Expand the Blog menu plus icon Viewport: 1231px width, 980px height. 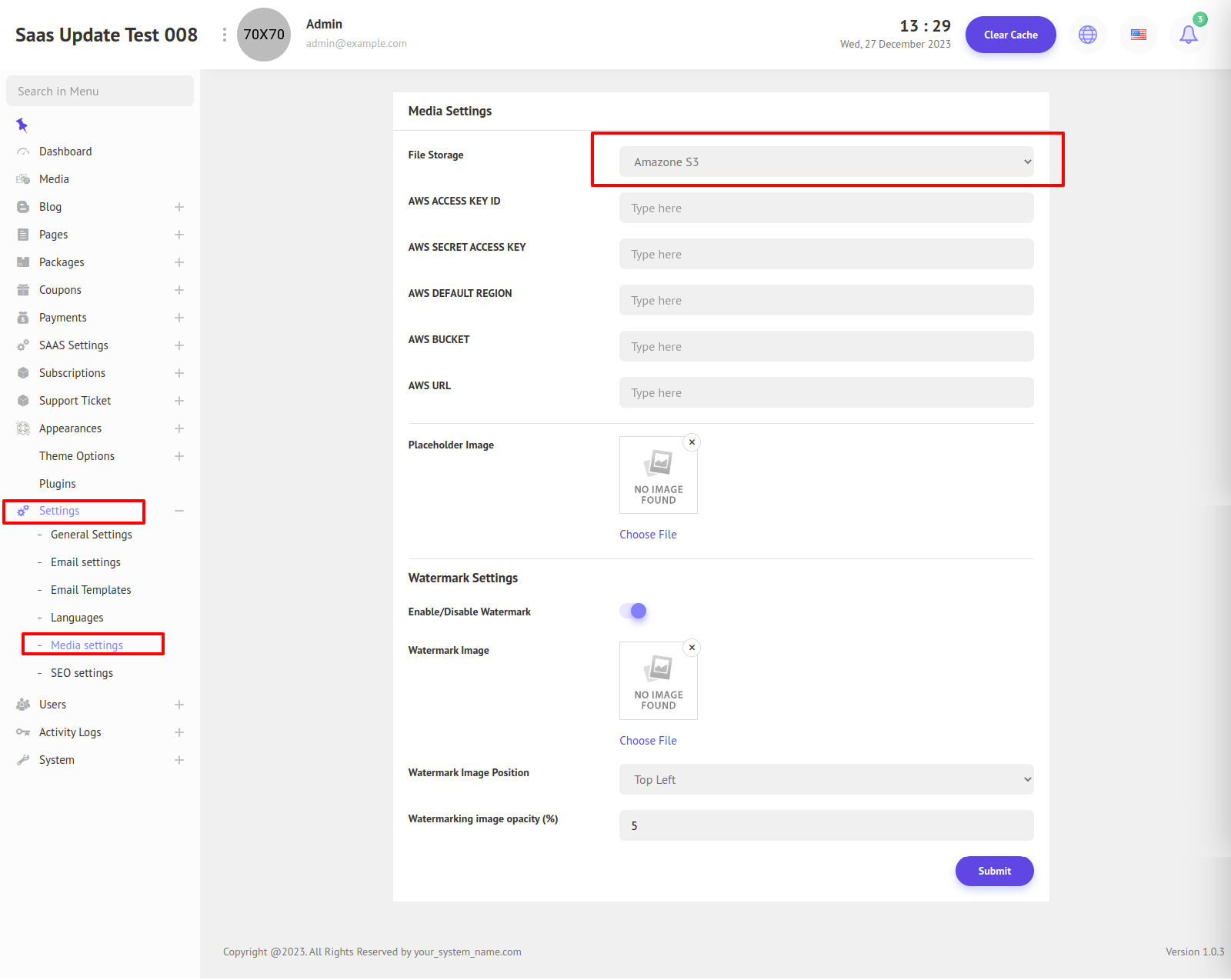[179, 207]
